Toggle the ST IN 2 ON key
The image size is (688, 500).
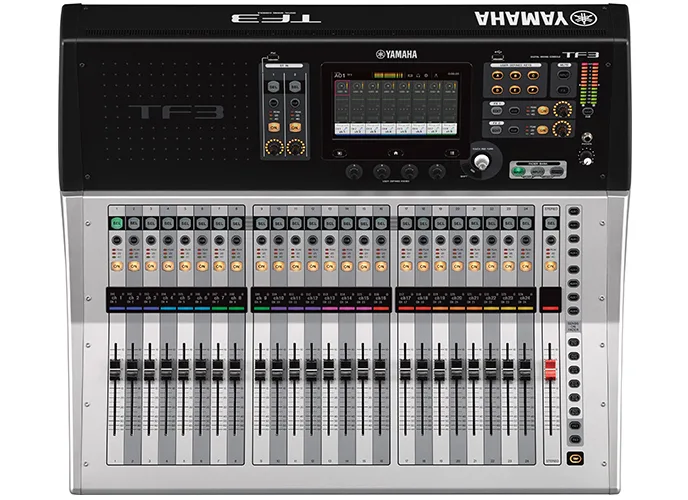tap(295, 127)
